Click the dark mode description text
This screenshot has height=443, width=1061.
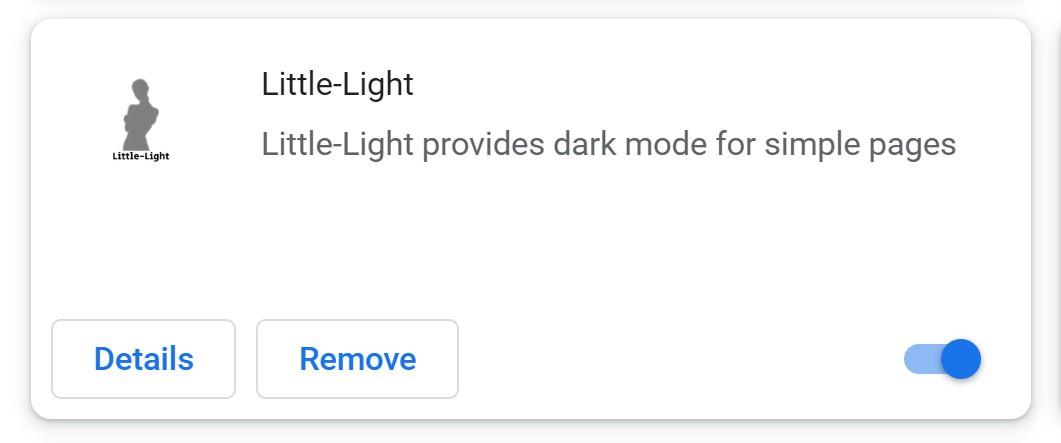click(608, 144)
